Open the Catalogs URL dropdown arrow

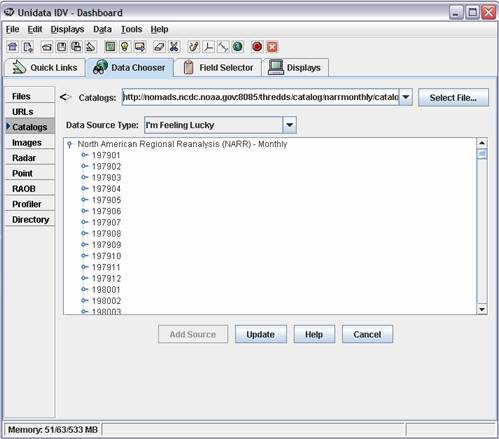406,97
